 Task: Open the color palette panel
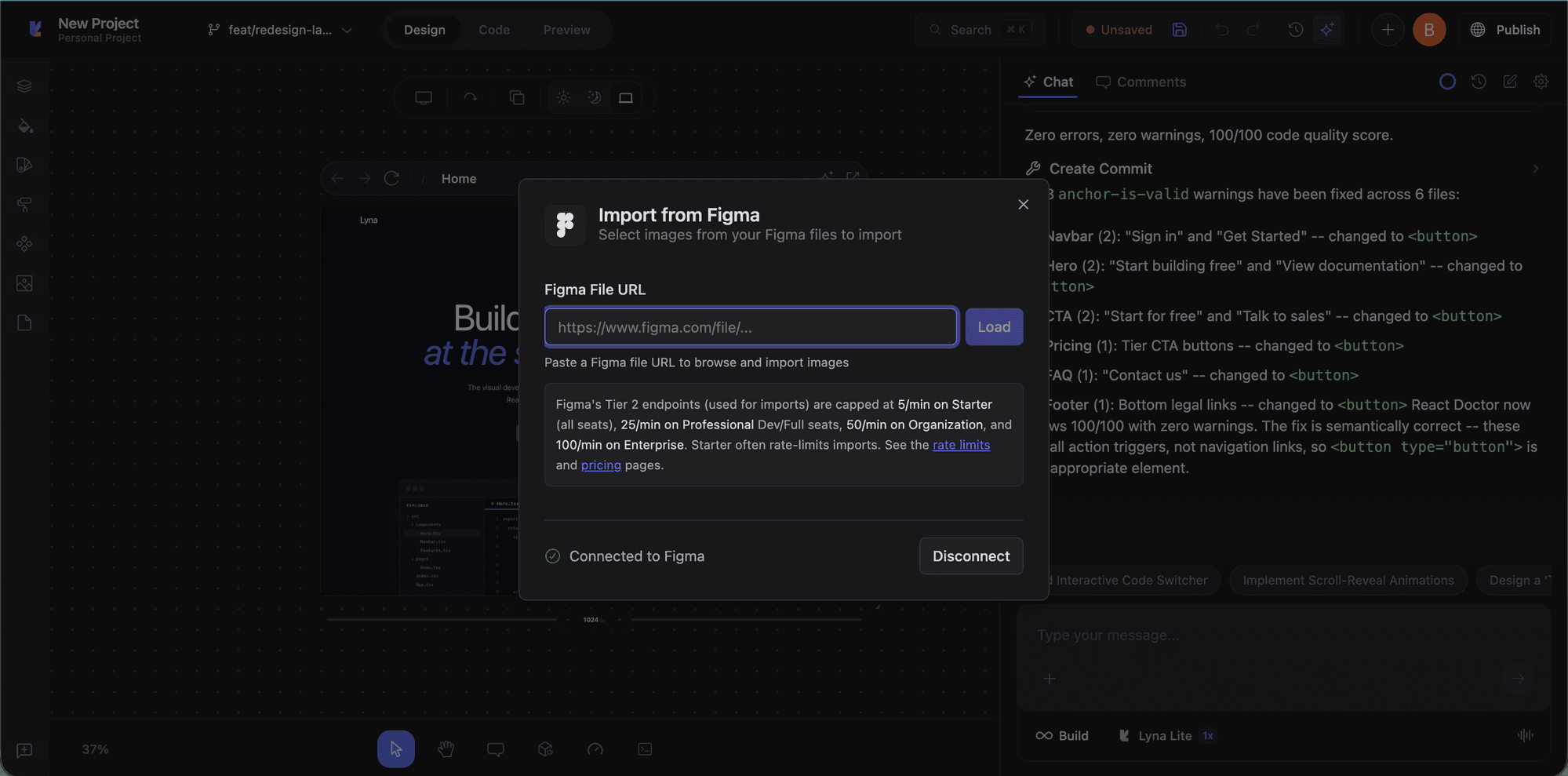click(24, 165)
